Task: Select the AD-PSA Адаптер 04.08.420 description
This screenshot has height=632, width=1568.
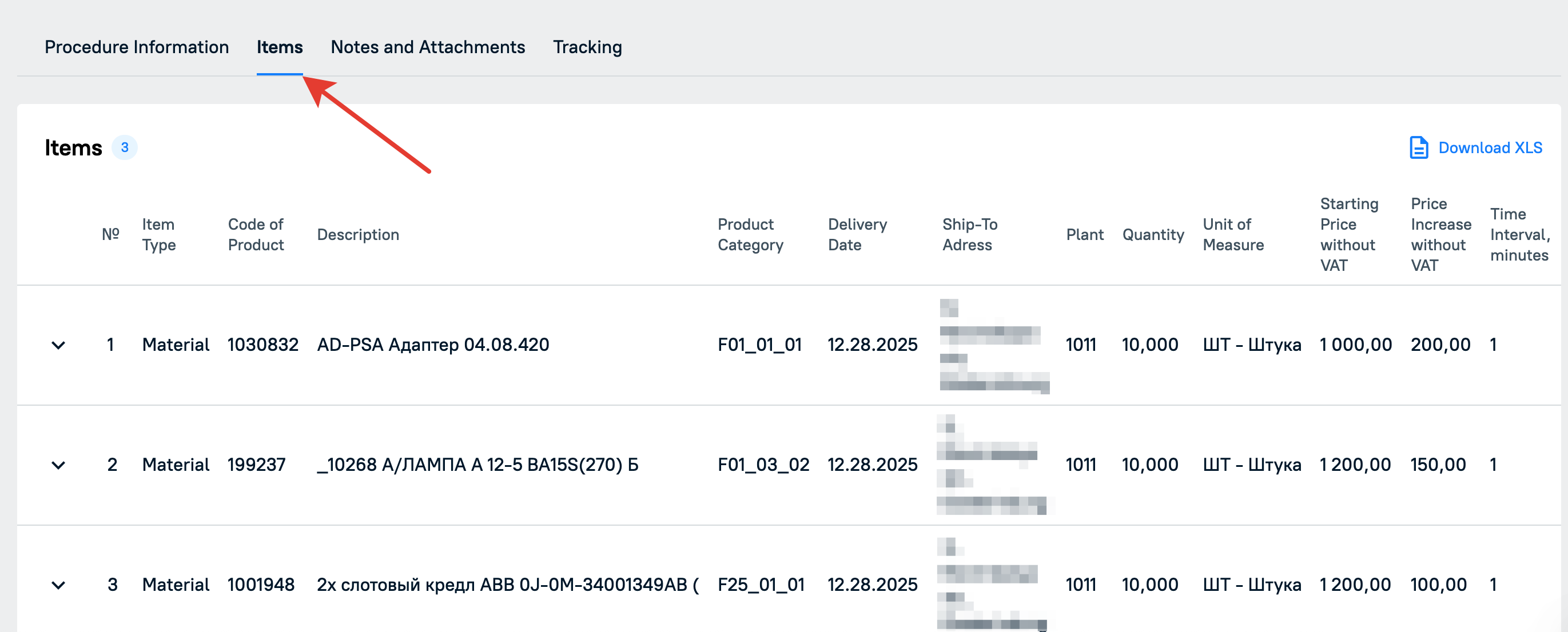Action: pyautogui.click(x=433, y=345)
